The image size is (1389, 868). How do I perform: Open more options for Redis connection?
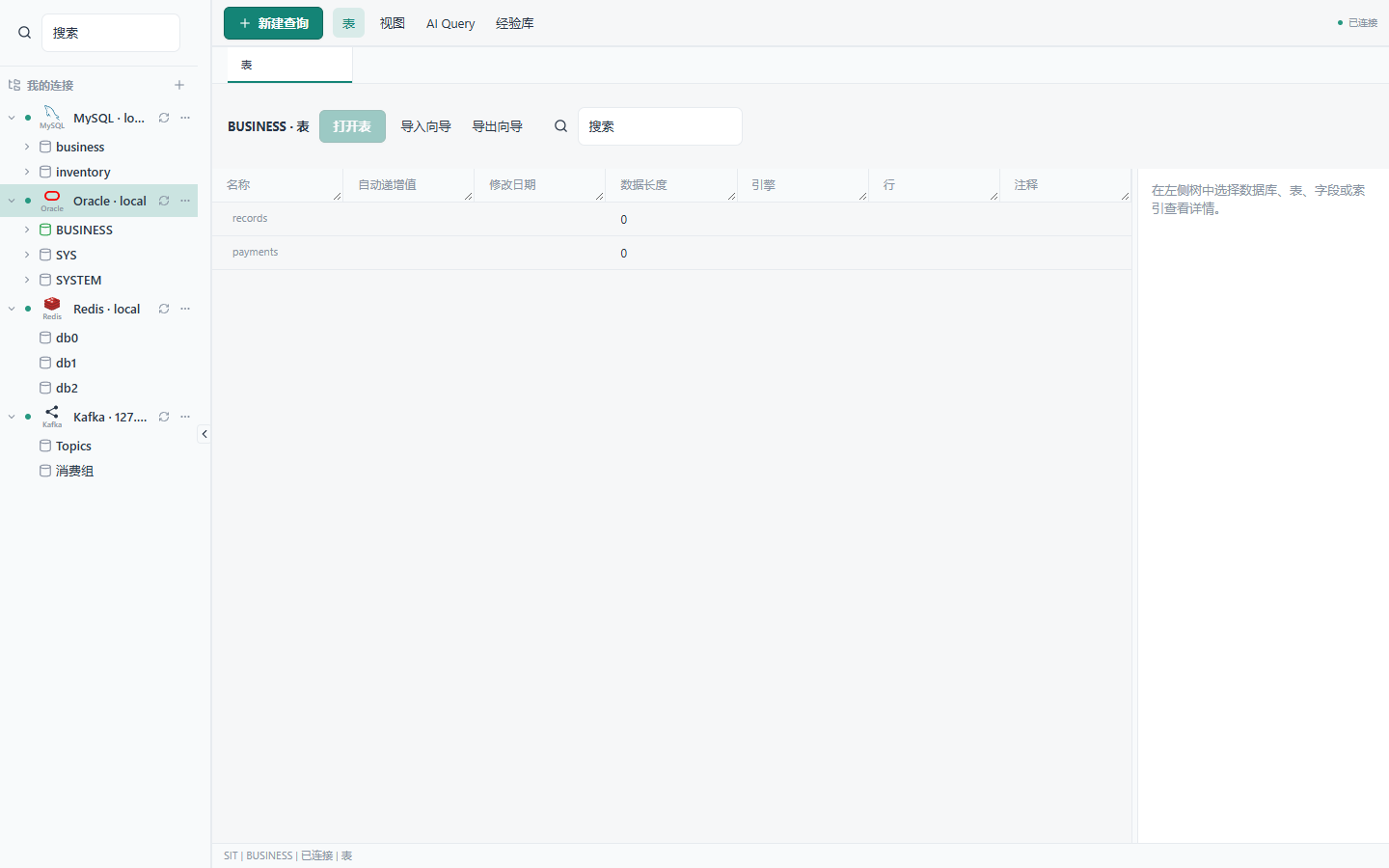185,309
